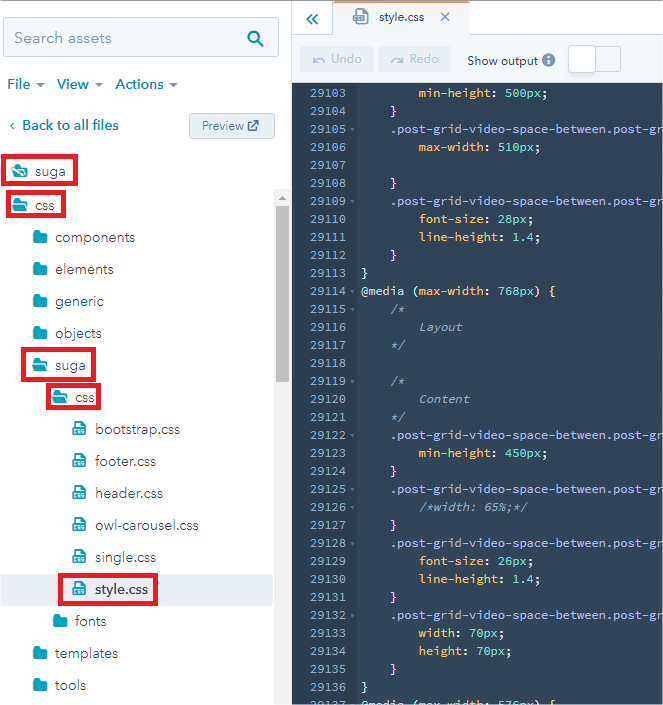Close the style.css tab
Viewport: 663px width, 705px height.
(445, 17)
